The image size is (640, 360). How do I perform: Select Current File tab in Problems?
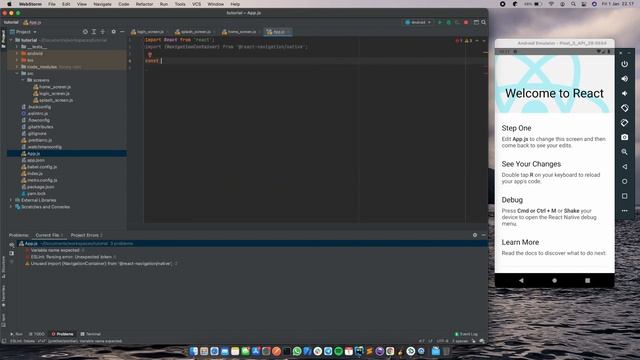[x=49, y=235]
